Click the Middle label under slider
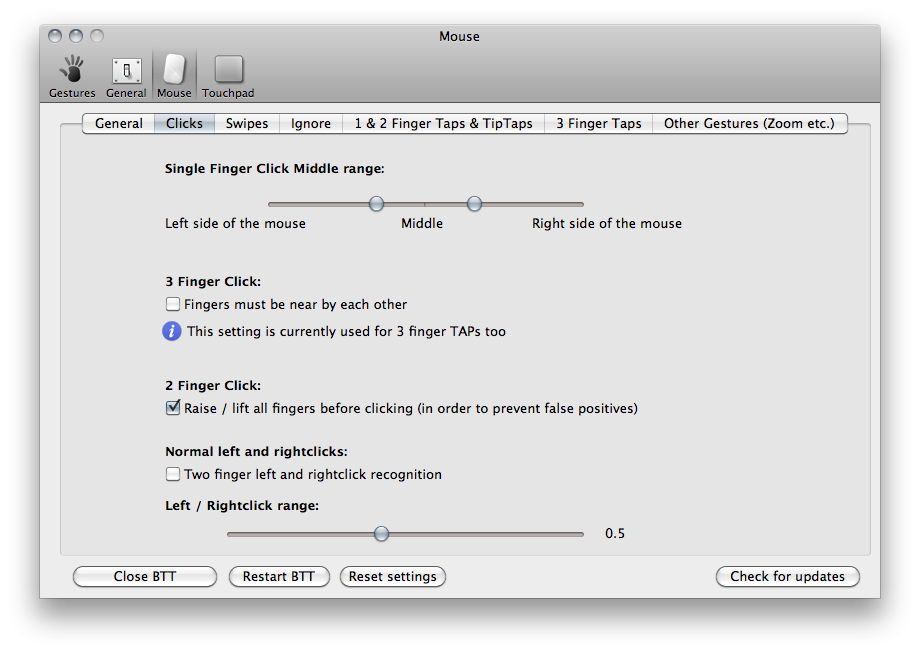The height and width of the screenshot is (653, 920). 422,224
